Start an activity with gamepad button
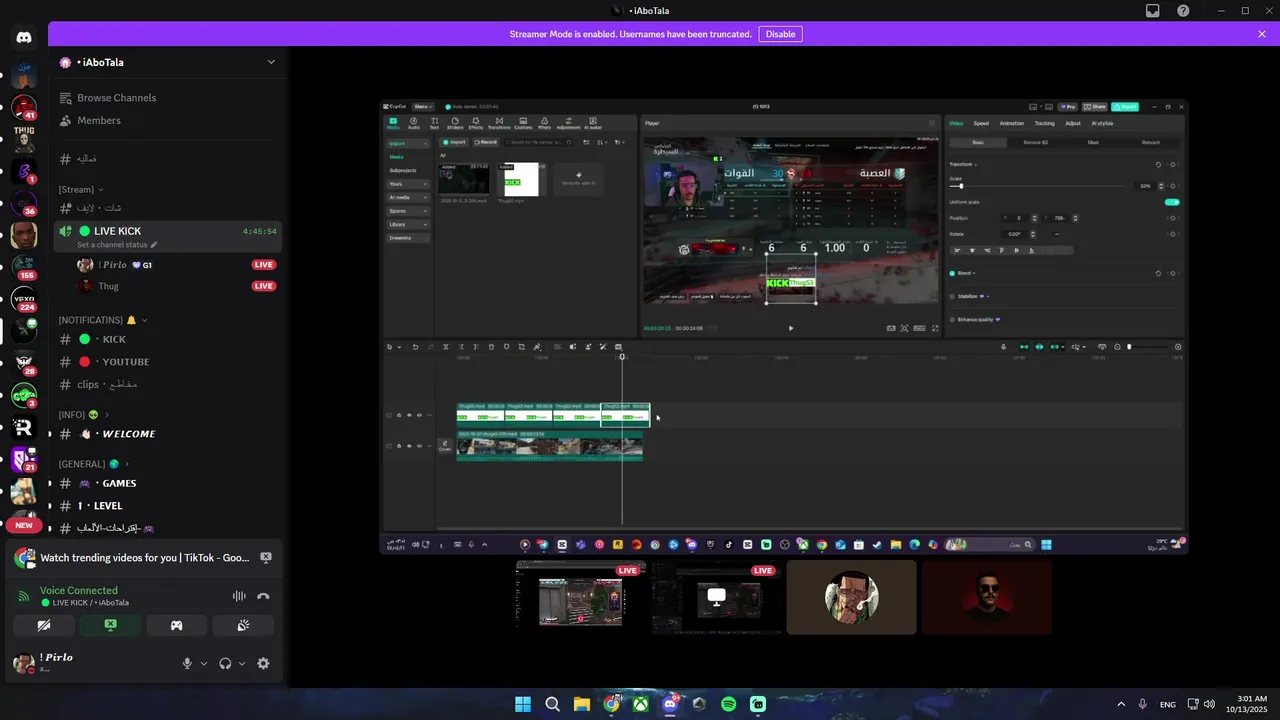The height and width of the screenshot is (720, 1280). (x=177, y=625)
